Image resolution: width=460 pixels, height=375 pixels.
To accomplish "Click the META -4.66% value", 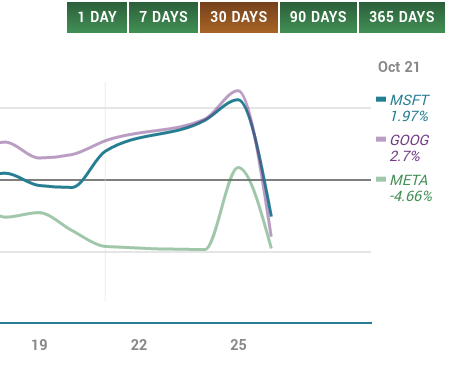I will [411, 196].
